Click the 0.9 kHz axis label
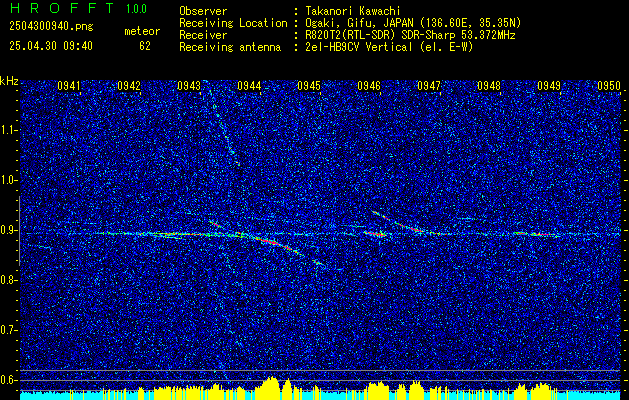Viewport: 629px width, 400px height. click(x=7, y=230)
